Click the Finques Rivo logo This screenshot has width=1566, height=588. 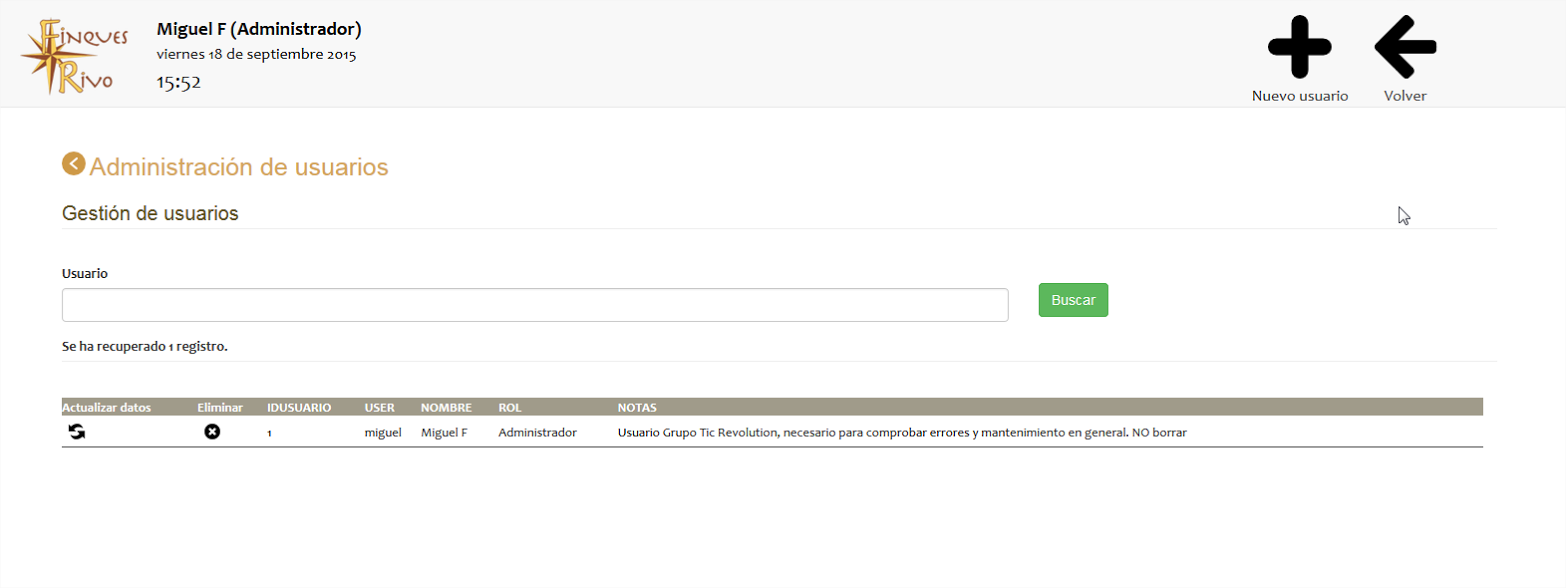pyautogui.click(x=75, y=55)
